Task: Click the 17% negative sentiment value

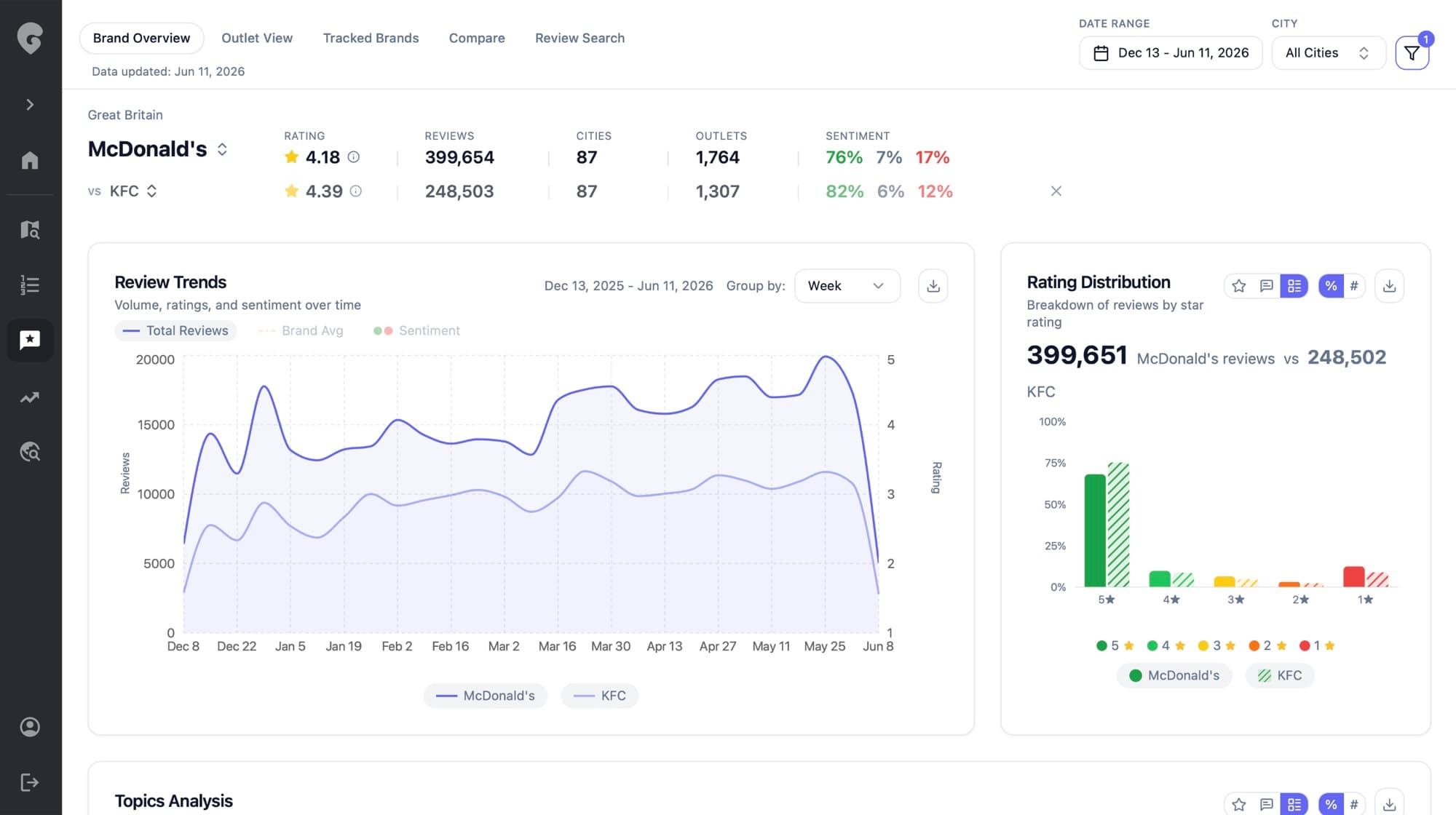Action: click(x=933, y=157)
